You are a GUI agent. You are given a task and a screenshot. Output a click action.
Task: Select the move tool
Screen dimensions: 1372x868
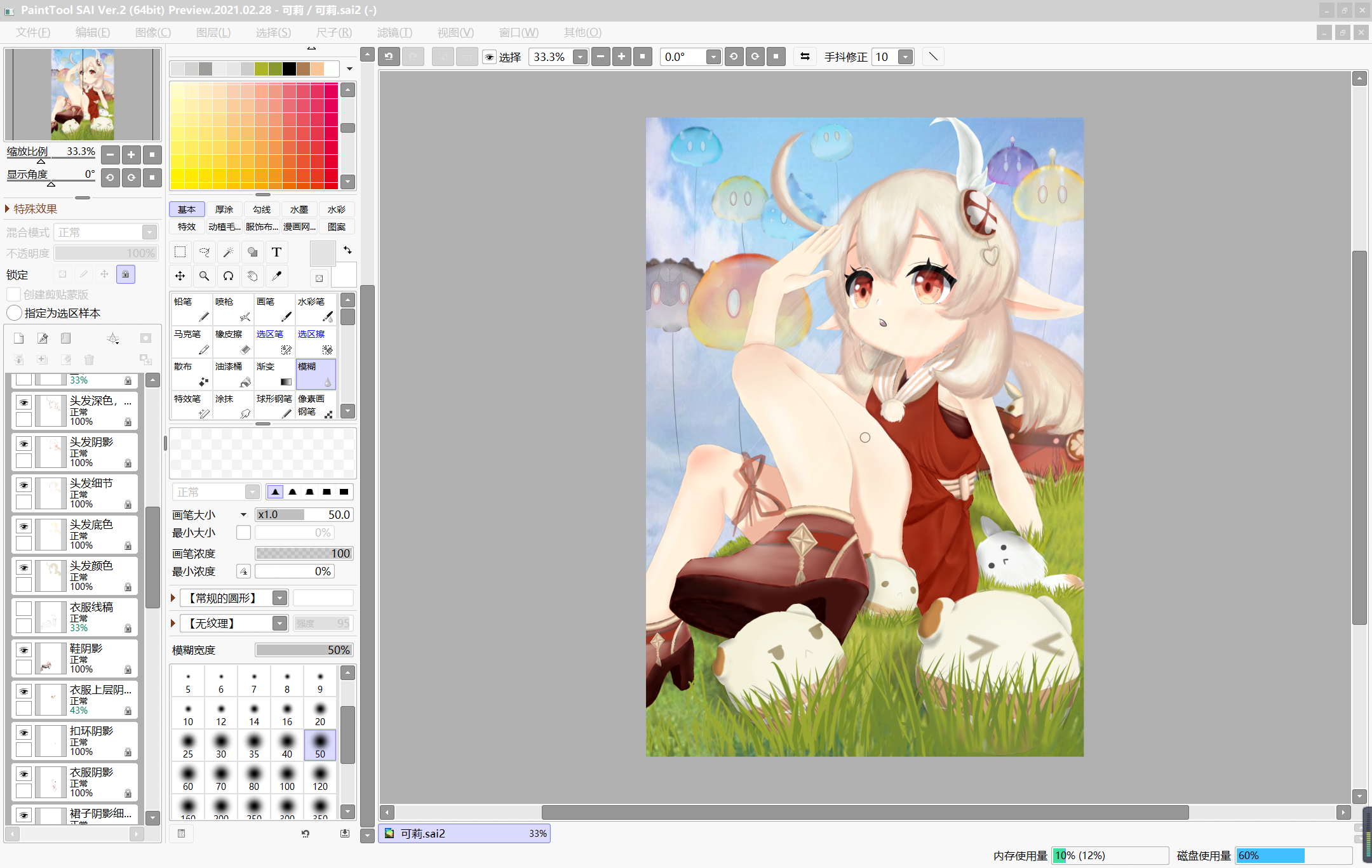tap(180, 276)
